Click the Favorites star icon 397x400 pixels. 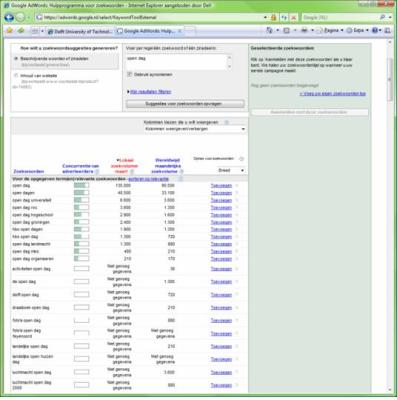10,31
